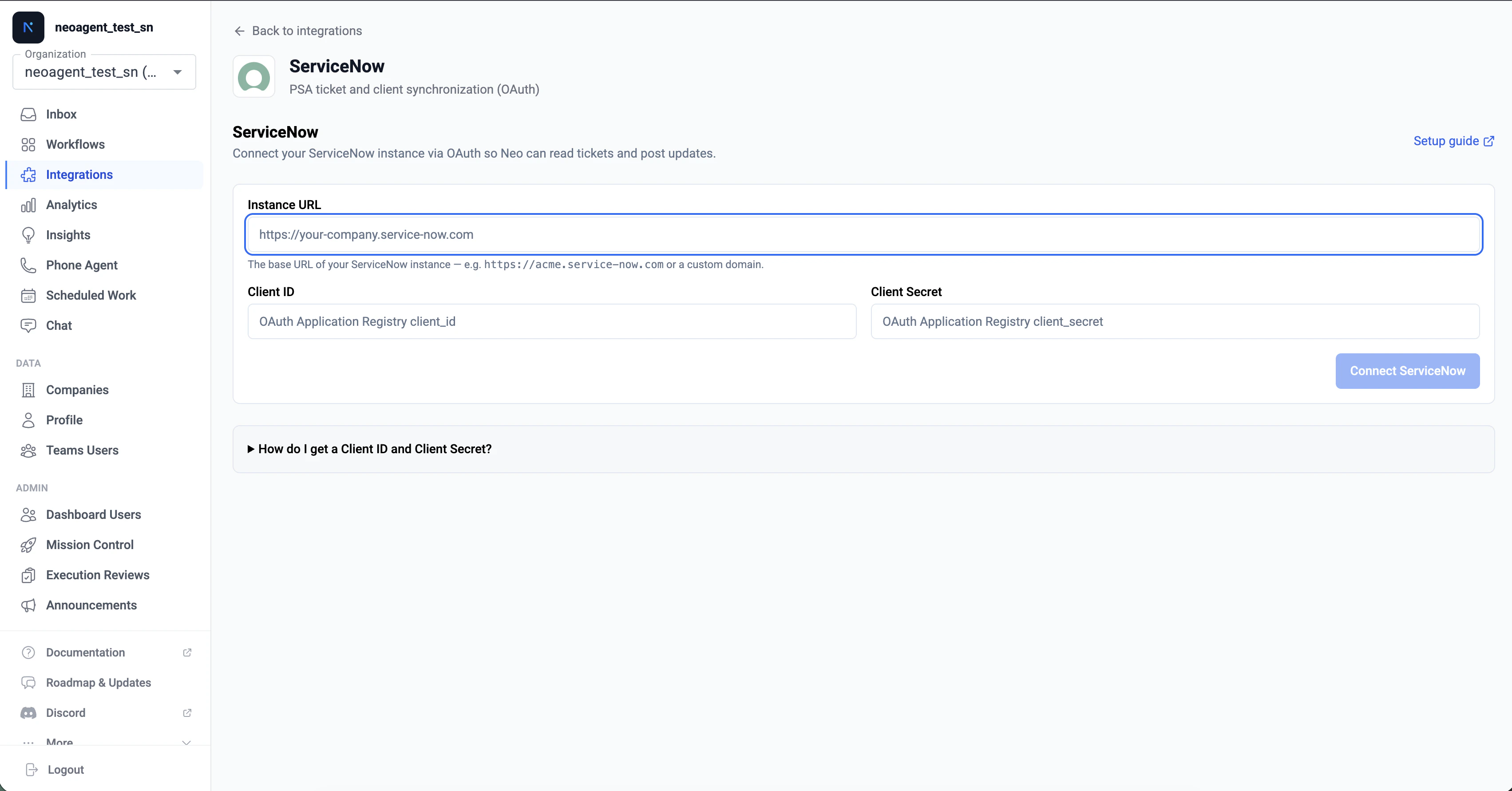Screen dimensions: 1512x791
Task: Open Teams Users
Action: pyautogui.click(x=104, y=451)
